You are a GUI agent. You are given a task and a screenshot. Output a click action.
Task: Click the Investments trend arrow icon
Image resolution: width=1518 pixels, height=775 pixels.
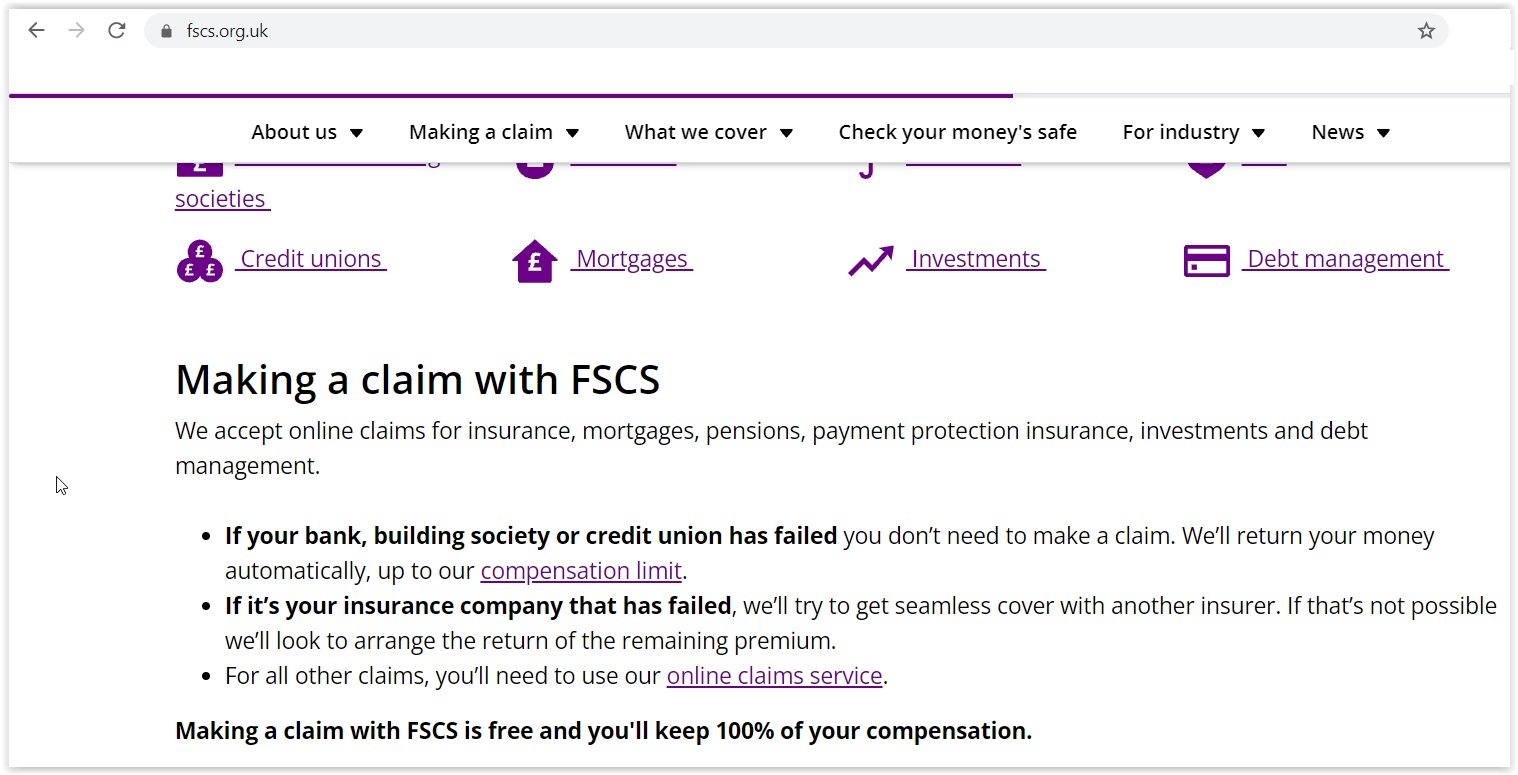(870, 262)
